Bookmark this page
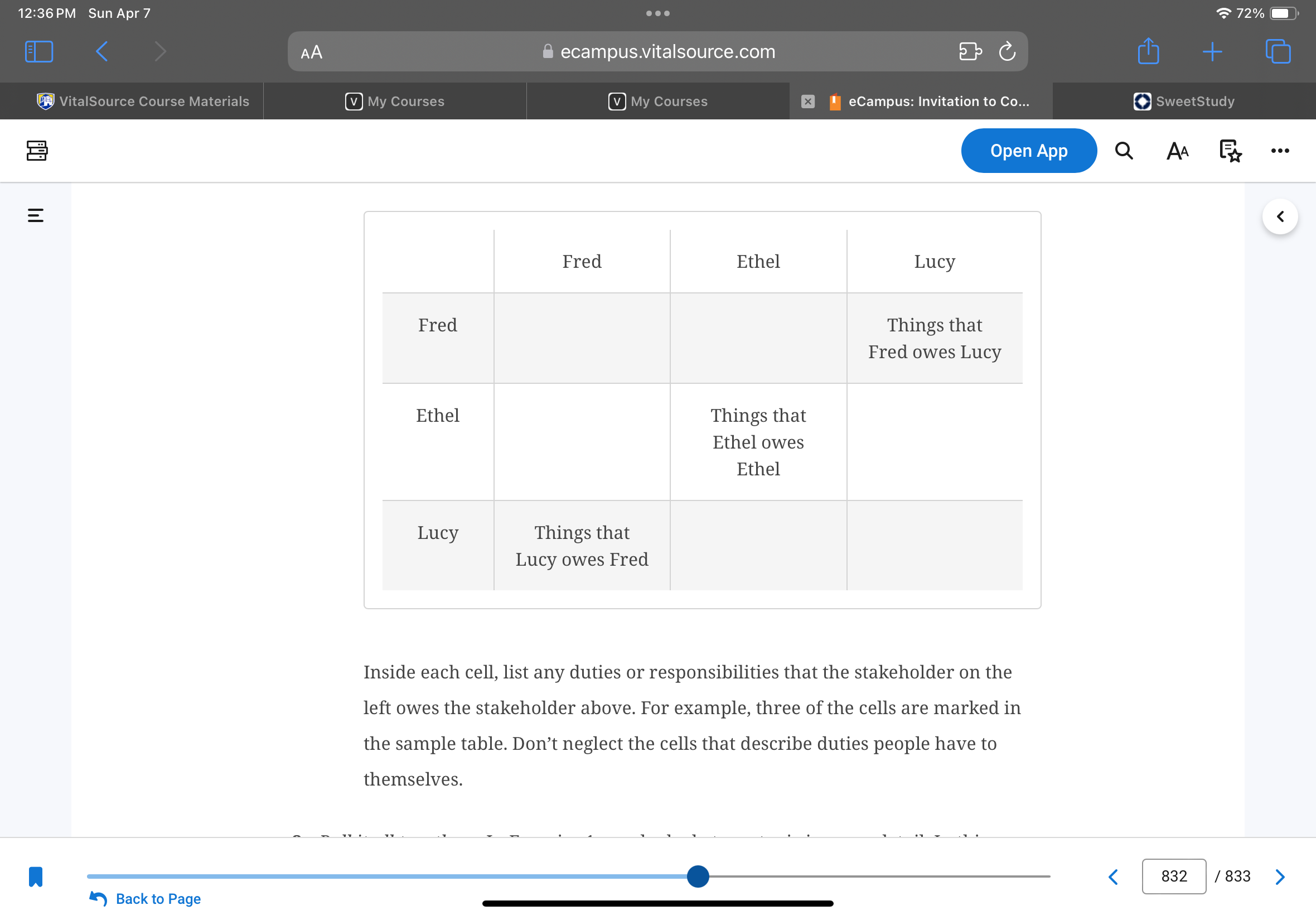 tap(36, 877)
